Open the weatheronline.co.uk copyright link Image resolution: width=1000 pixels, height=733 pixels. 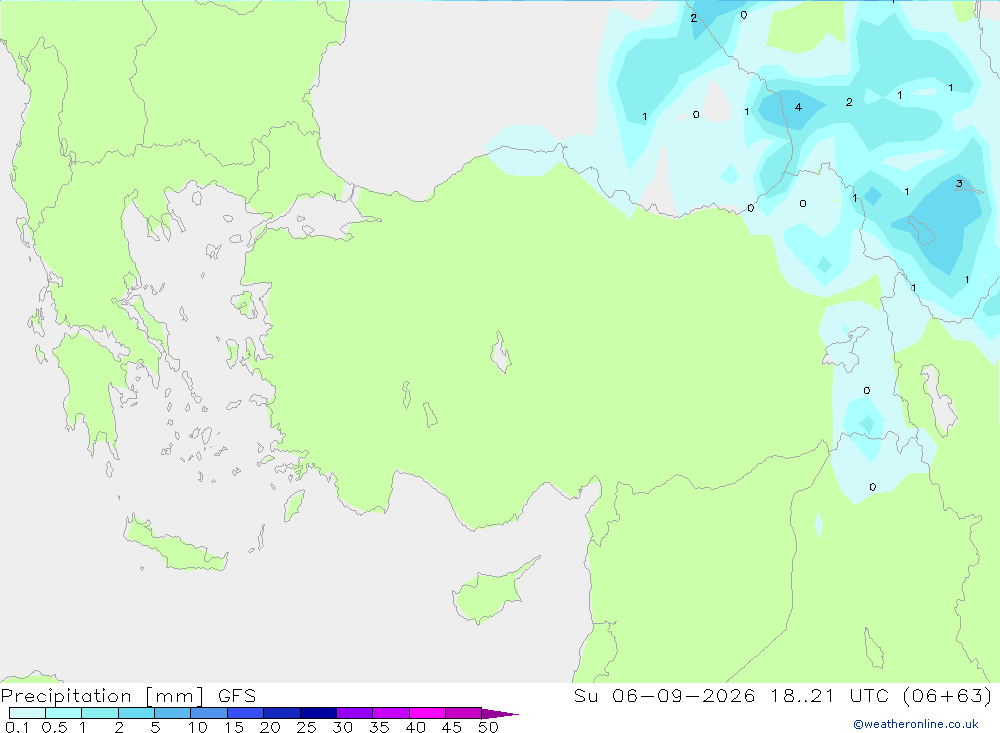[x=916, y=724]
